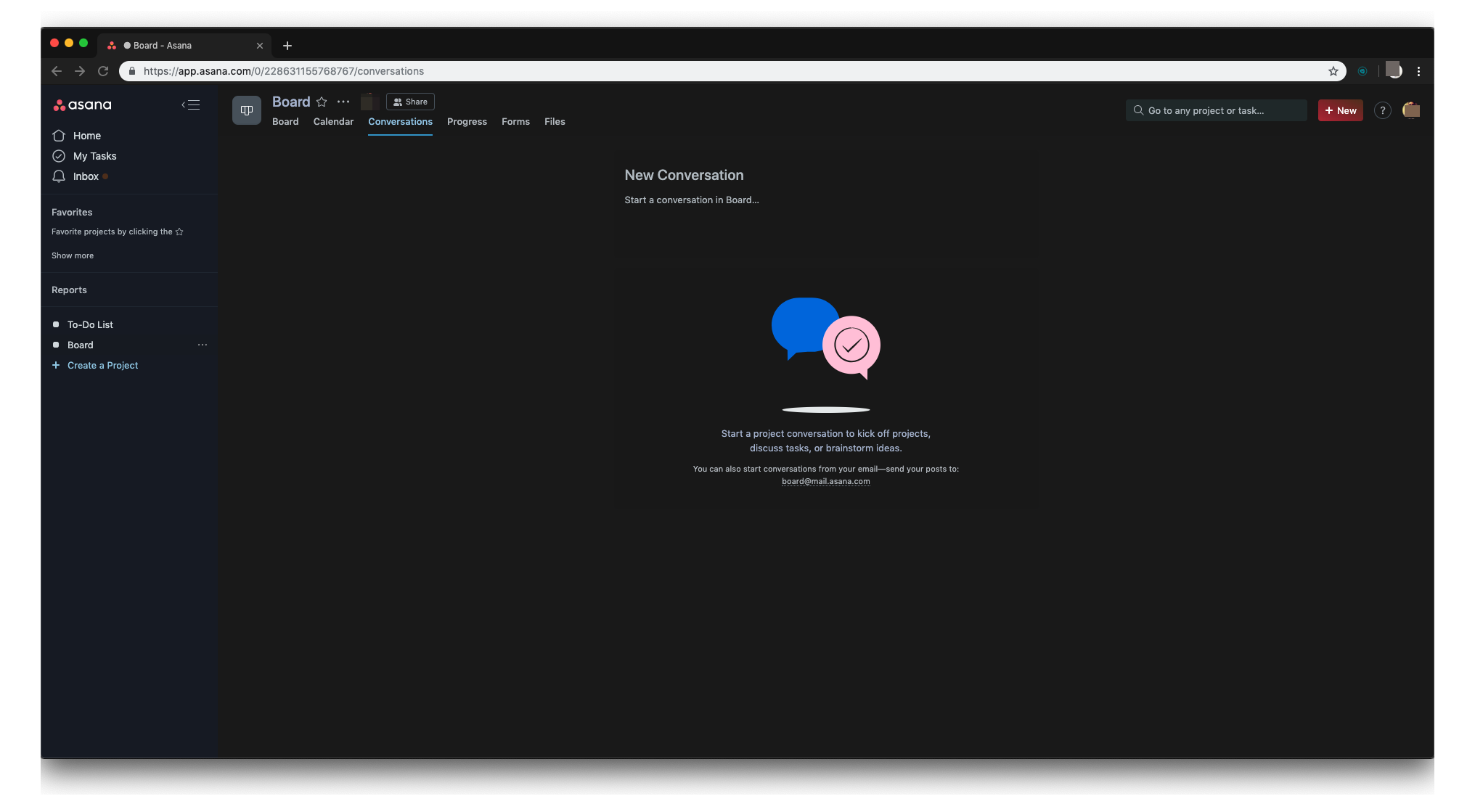The height and width of the screenshot is (812, 1475).
Task: Navigate to My Tasks section
Action: click(94, 156)
